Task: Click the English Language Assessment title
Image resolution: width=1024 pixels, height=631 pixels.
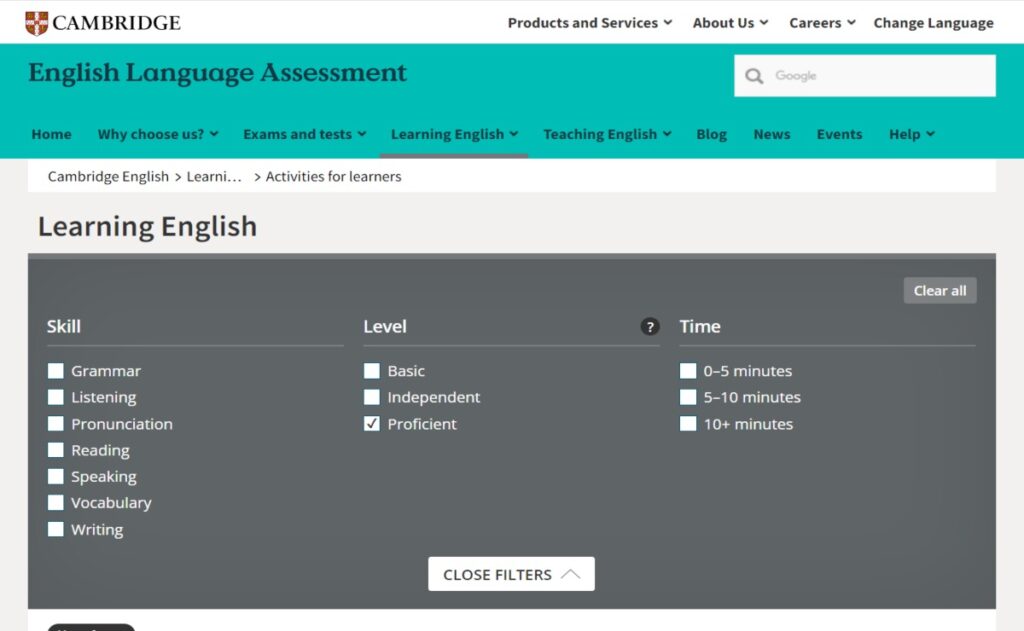Action: point(217,73)
